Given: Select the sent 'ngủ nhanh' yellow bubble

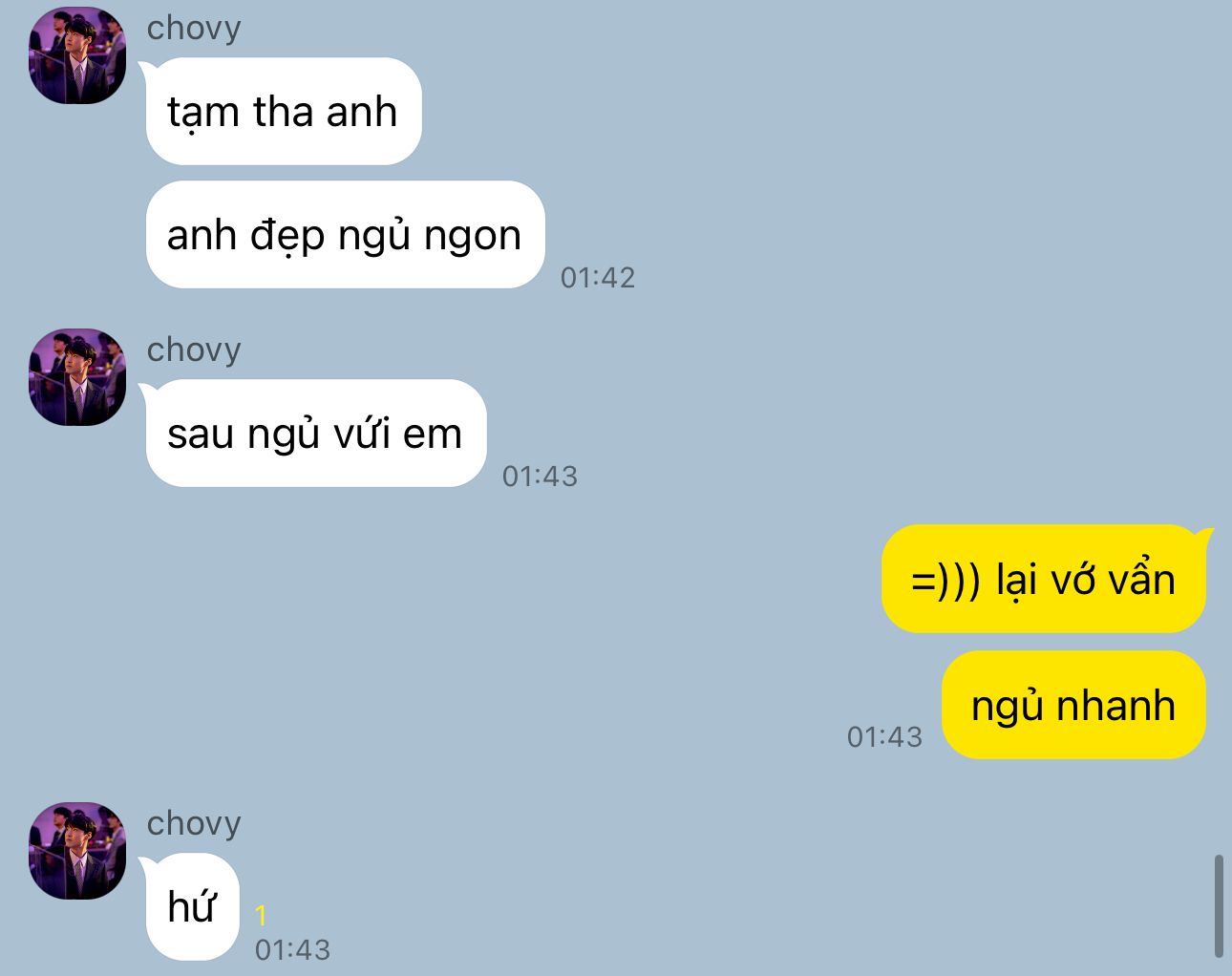Looking at the screenshot, I should [x=1073, y=706].
